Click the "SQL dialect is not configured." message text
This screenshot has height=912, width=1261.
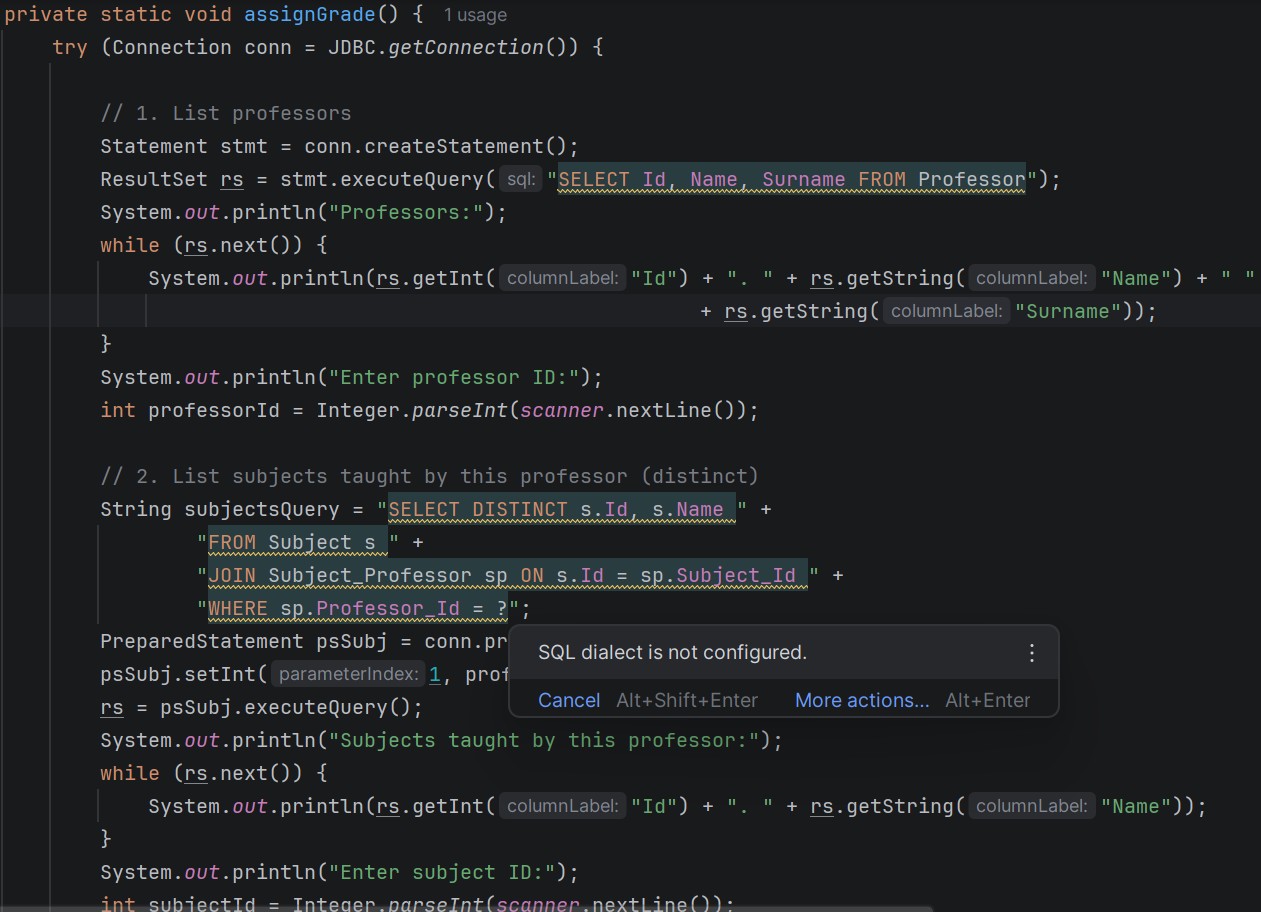(x=672, y=653)
